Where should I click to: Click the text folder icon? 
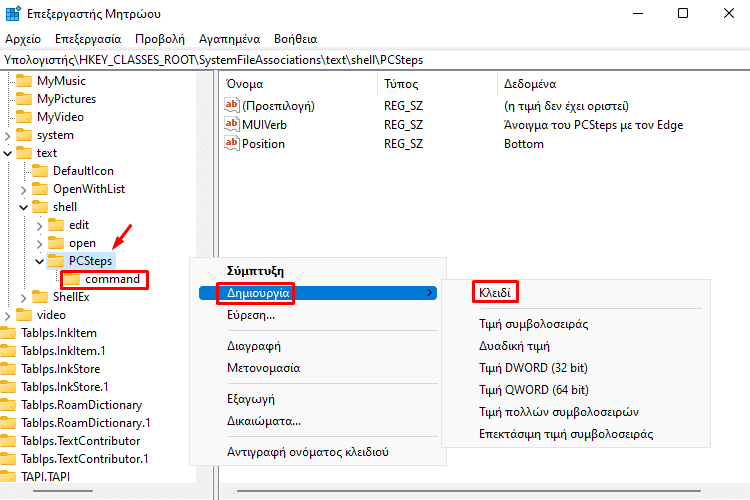click(x=24, y=153)
